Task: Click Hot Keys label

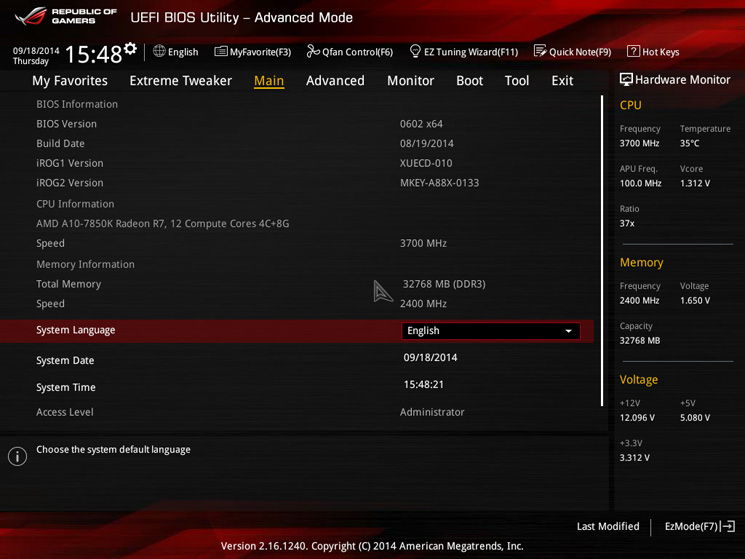Action: pyautogui.click(x=660, y=52)
